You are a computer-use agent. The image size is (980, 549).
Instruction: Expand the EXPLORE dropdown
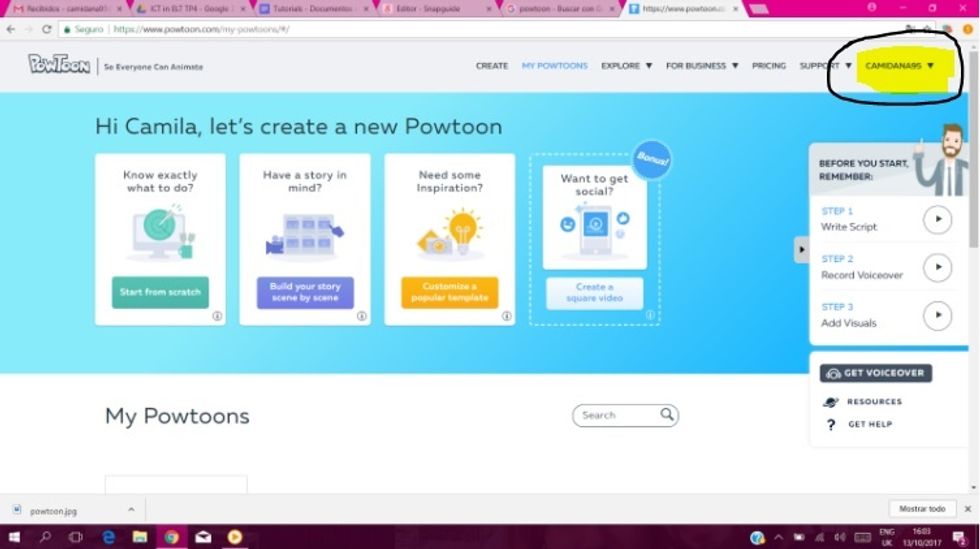pos(626,66)
